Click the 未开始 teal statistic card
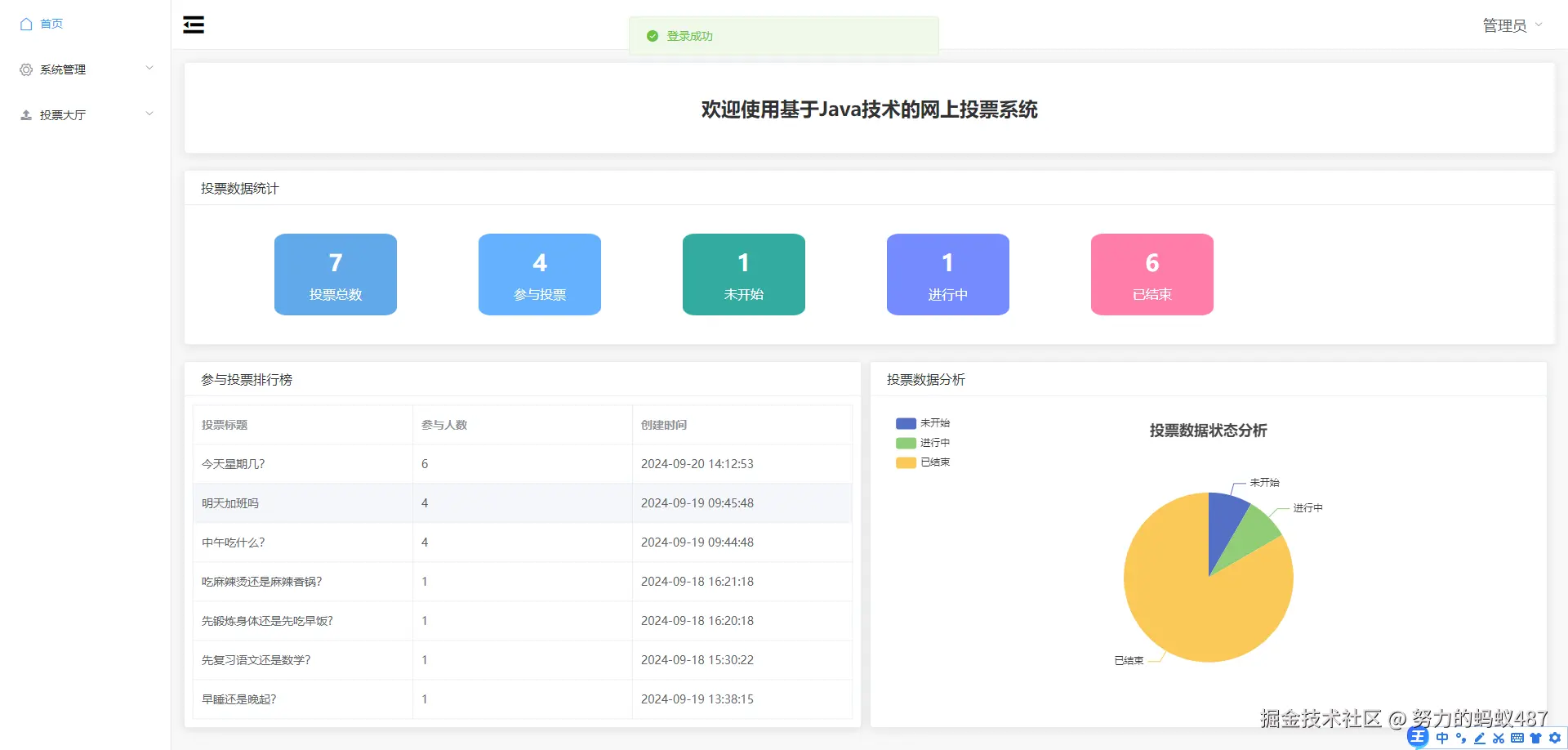1568x750 pixels. (744, 275)
